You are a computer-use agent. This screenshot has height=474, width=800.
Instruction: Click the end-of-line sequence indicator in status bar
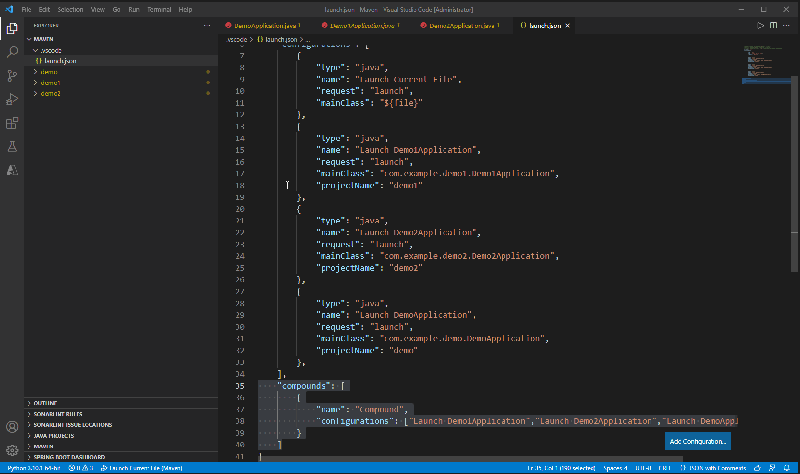(x=664, y=468)
